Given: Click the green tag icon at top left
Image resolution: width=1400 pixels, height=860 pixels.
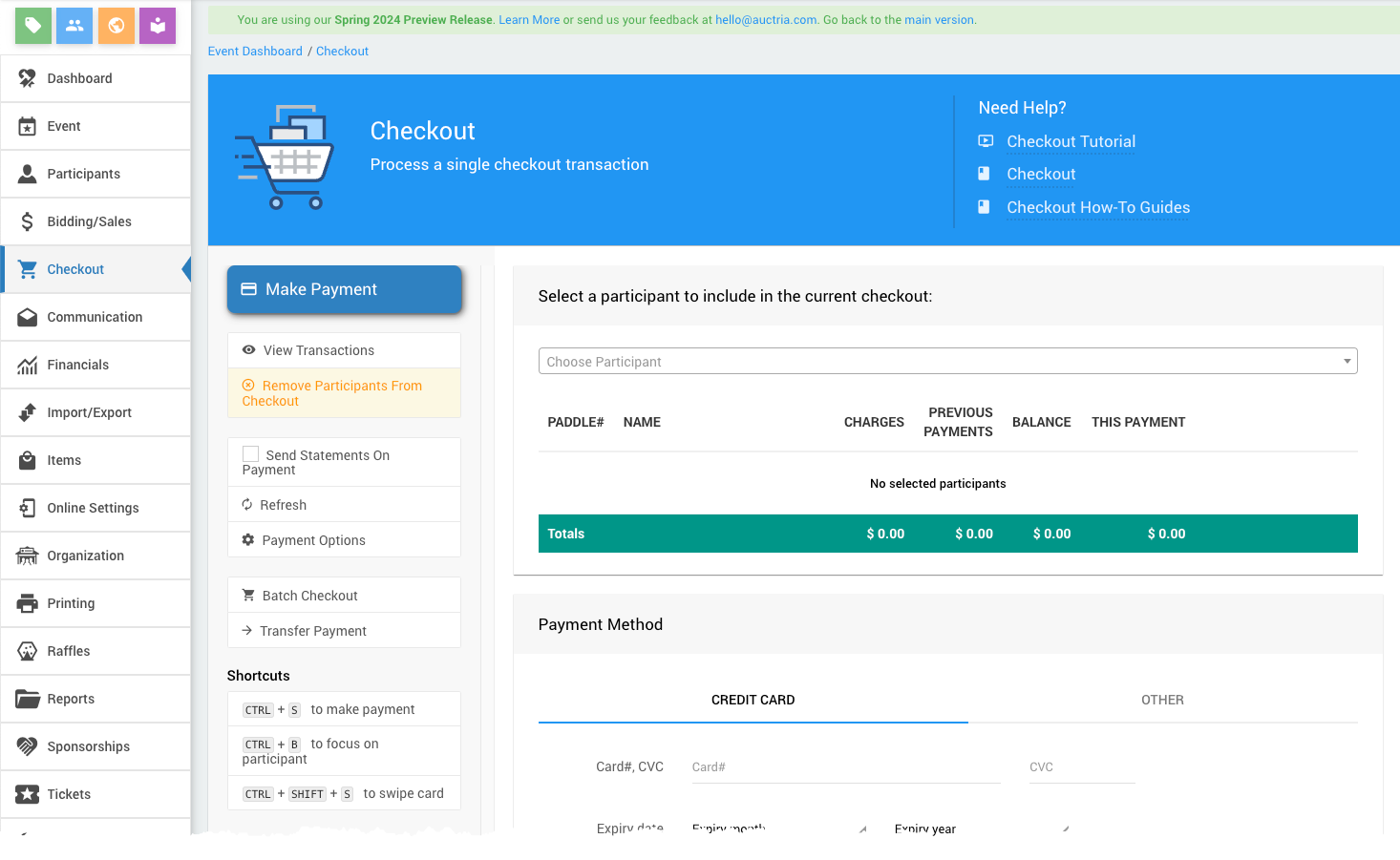Looking at the screenshot, I should pos(33,26).
